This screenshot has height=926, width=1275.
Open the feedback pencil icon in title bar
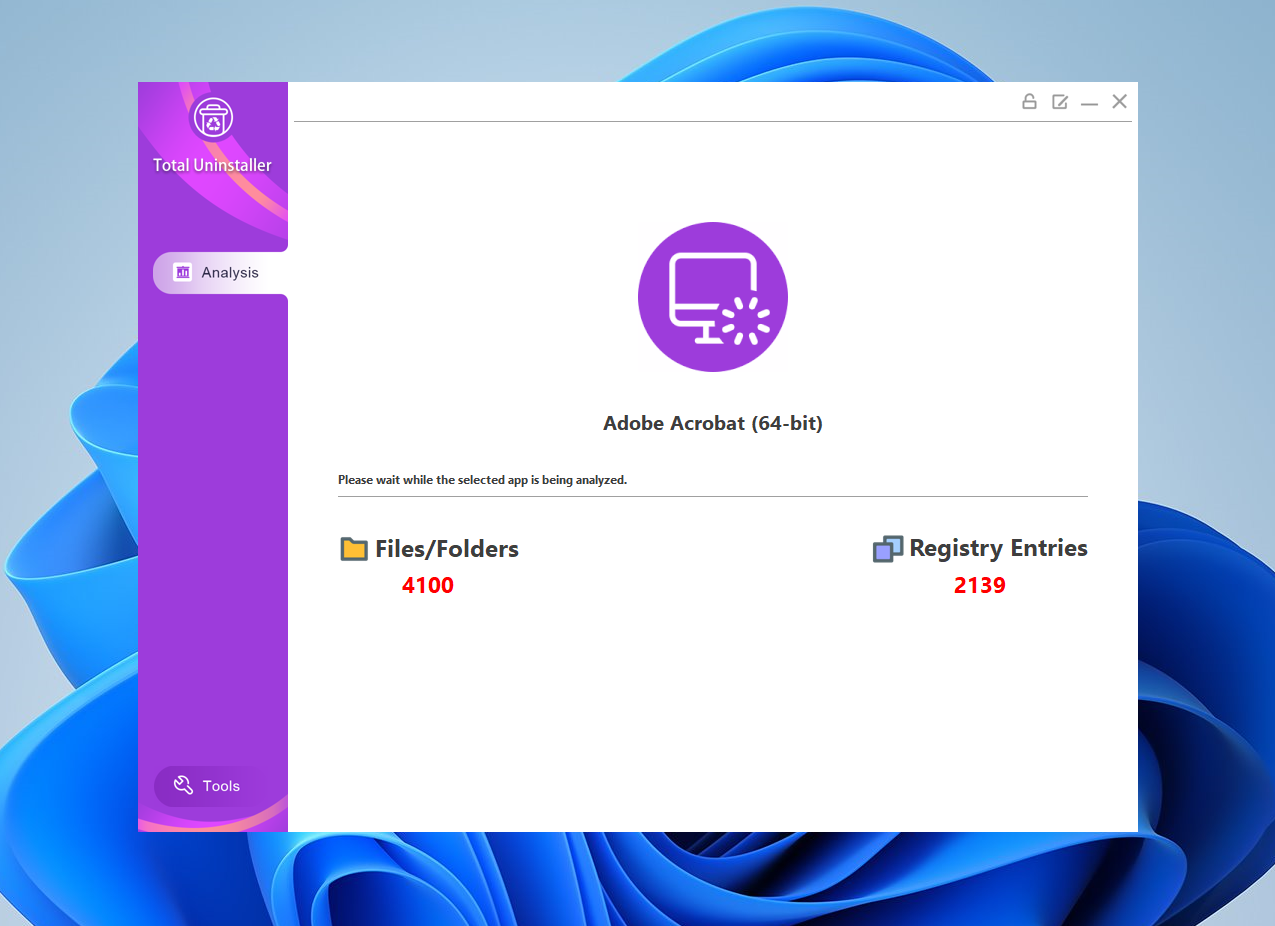(x=1059, y=101)
